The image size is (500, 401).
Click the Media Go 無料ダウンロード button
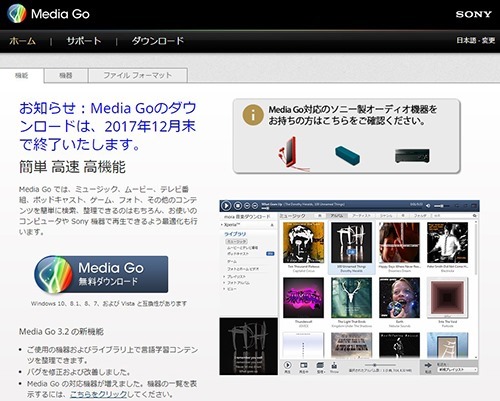click(101, 274)
